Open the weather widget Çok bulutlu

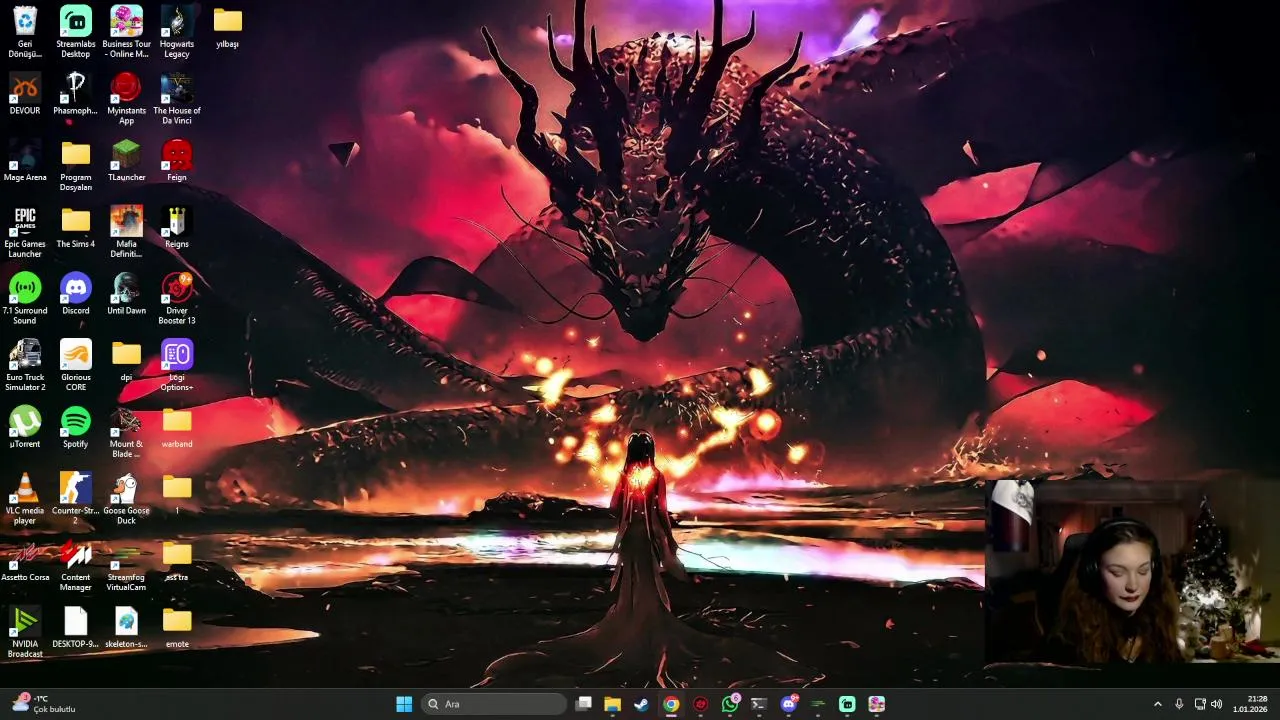coord(43,704)
